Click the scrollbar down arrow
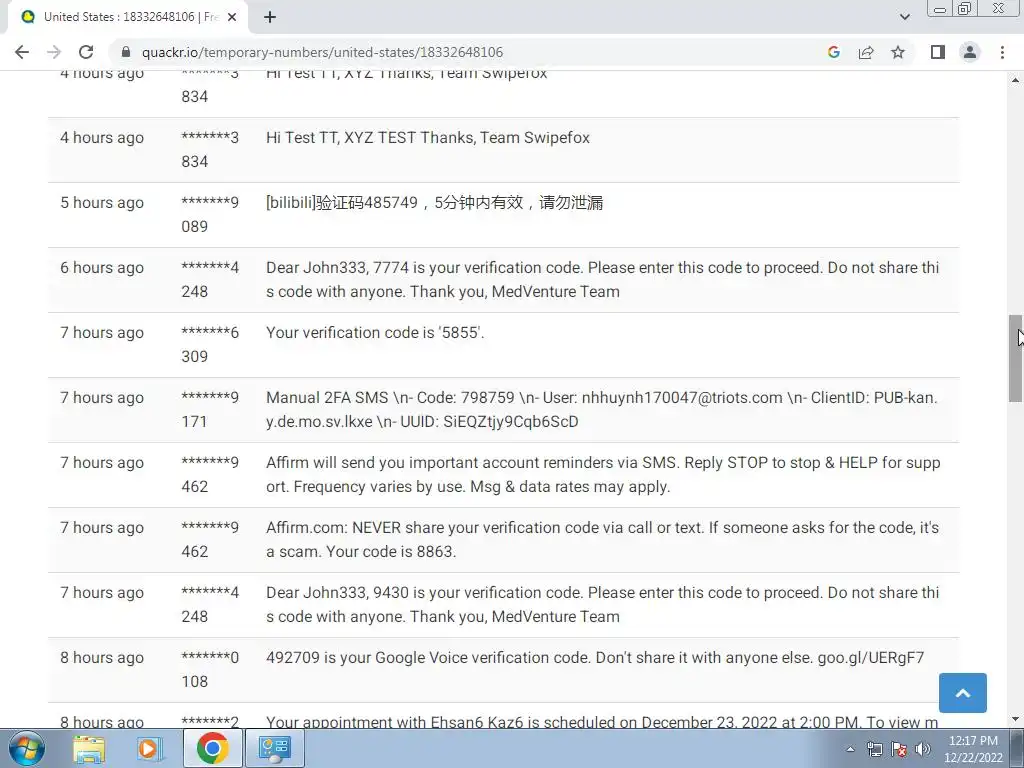This screenshot has height=768, width=1024. point(1015,719)
